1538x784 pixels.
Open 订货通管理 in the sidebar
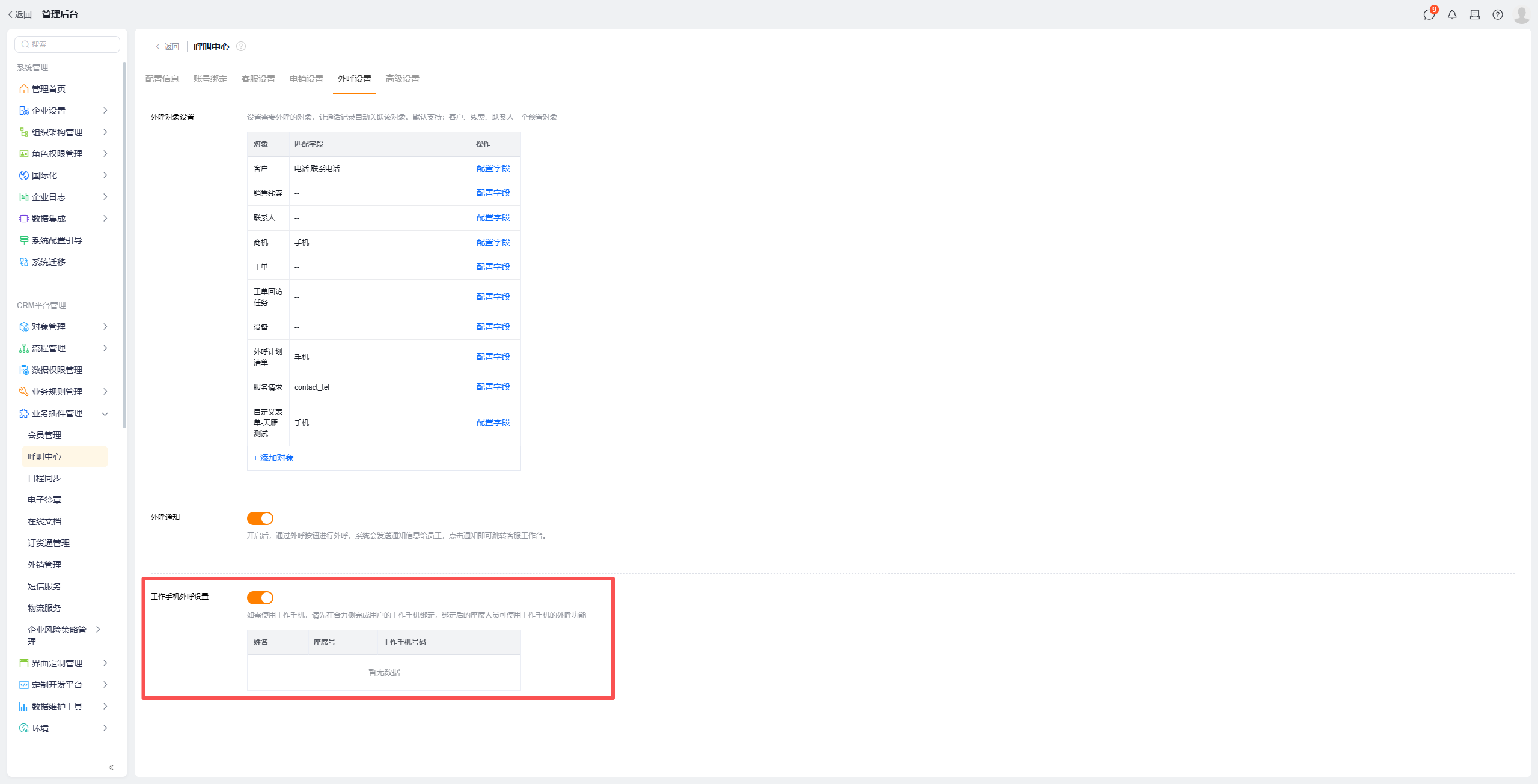49,543
